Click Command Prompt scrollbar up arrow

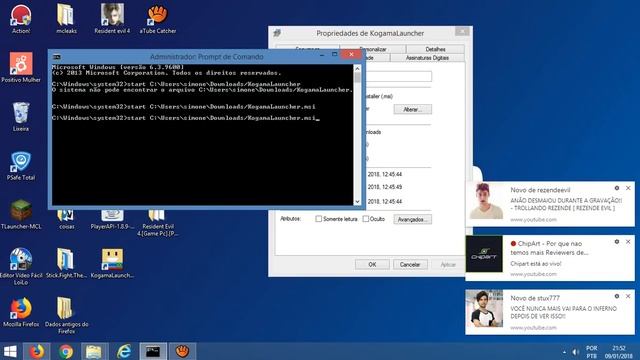(358, 69)
